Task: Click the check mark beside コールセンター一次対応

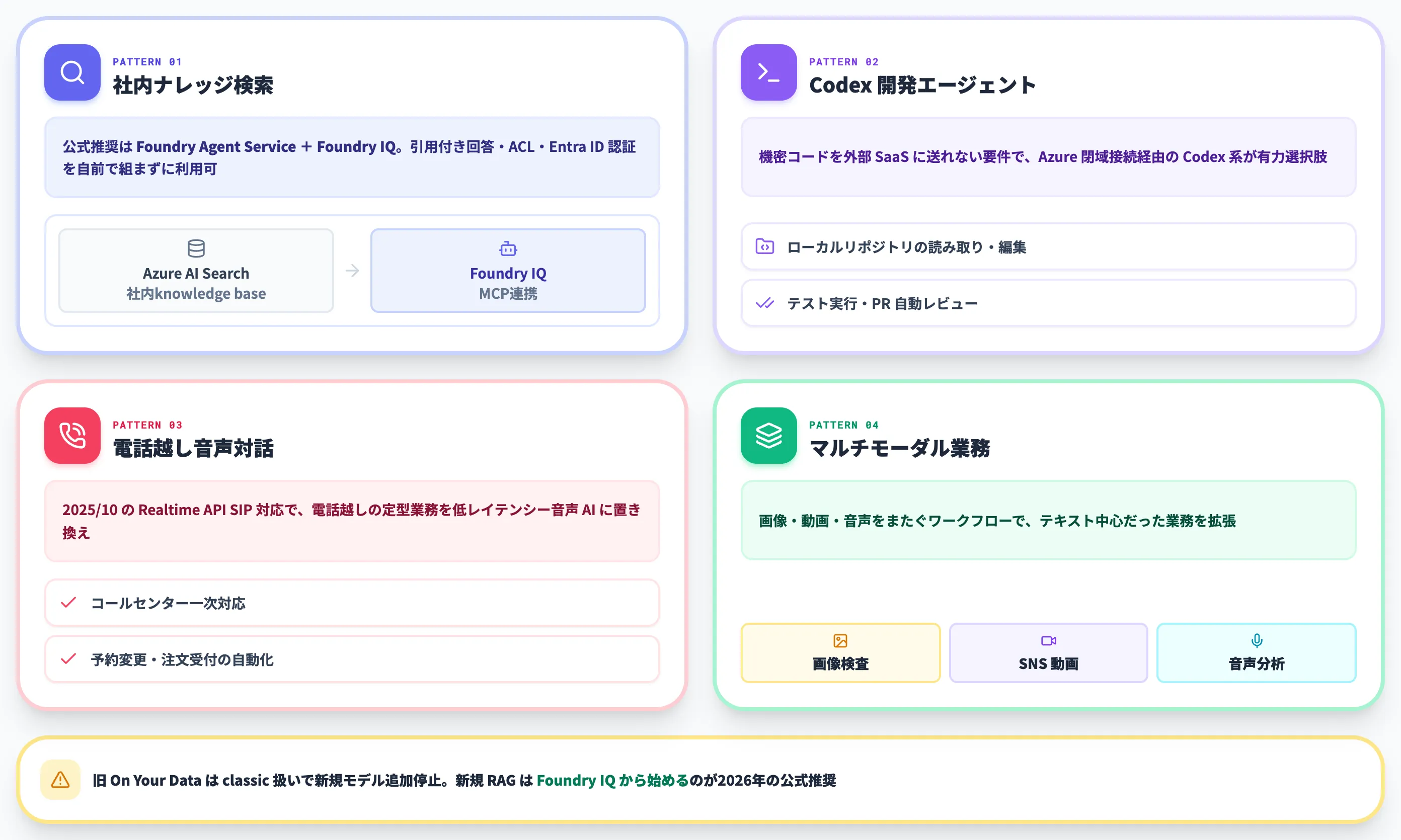Action: [68, 602]
